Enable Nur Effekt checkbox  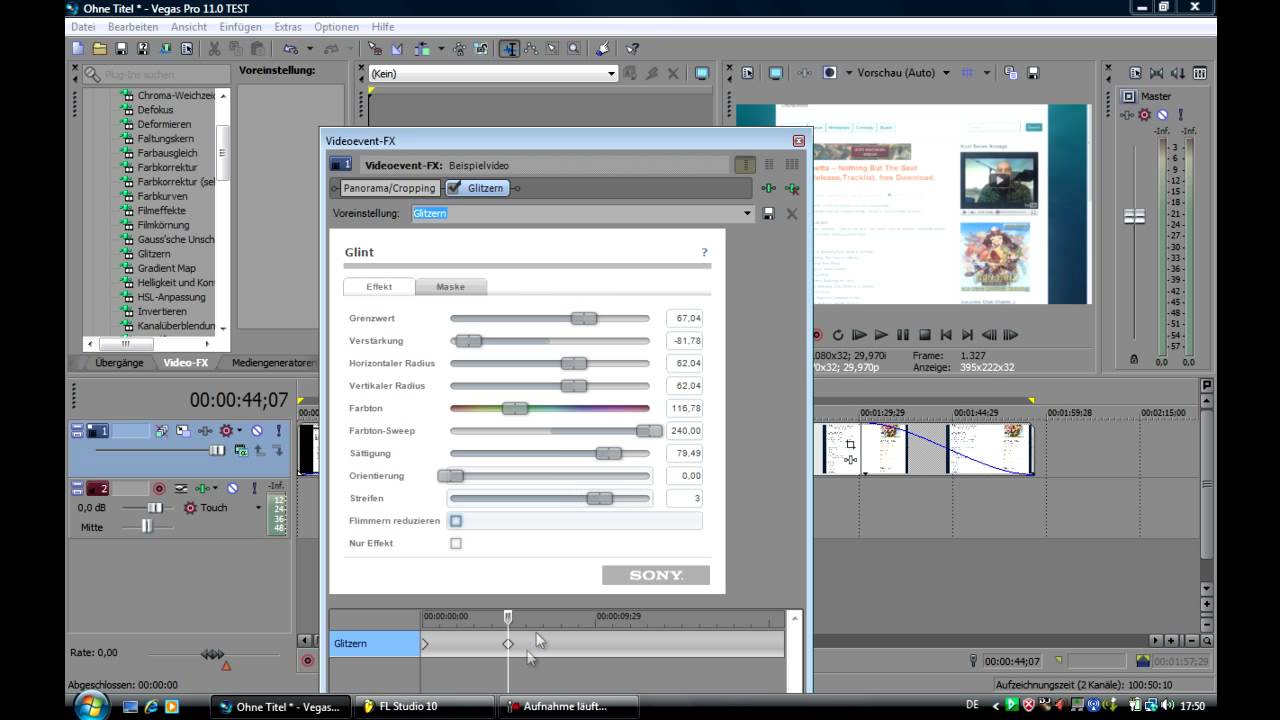point(456,544)
